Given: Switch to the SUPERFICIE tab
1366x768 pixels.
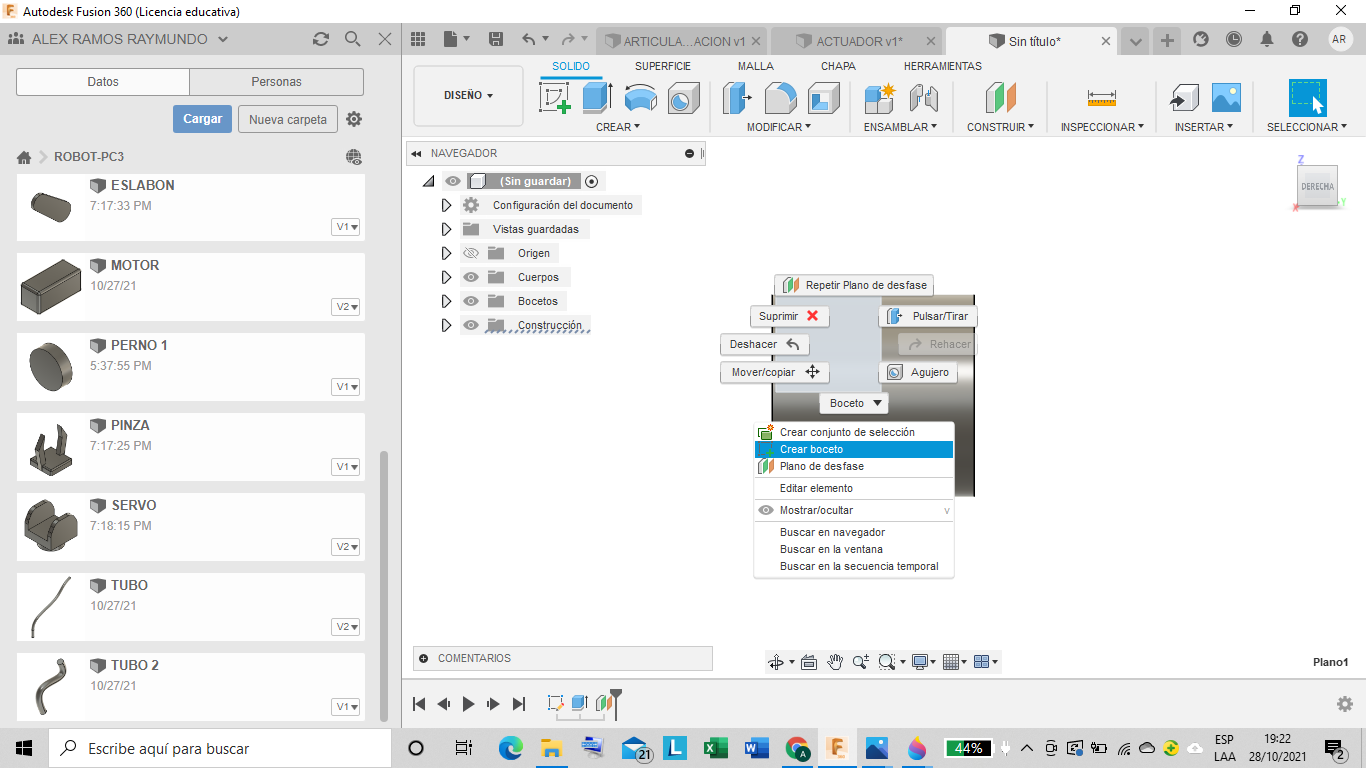Looking at the screenshot, I should 663,66.
